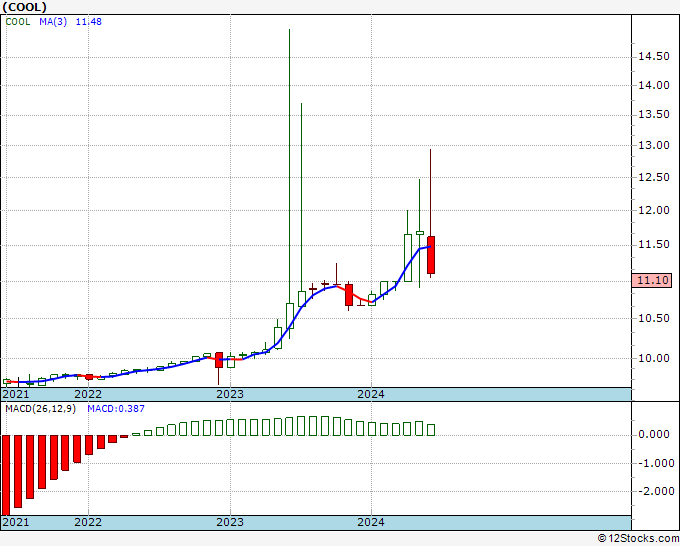Click the first red MACD histogram bar
The width and height of the screenshot is (680, 546).
coord(6,475)
